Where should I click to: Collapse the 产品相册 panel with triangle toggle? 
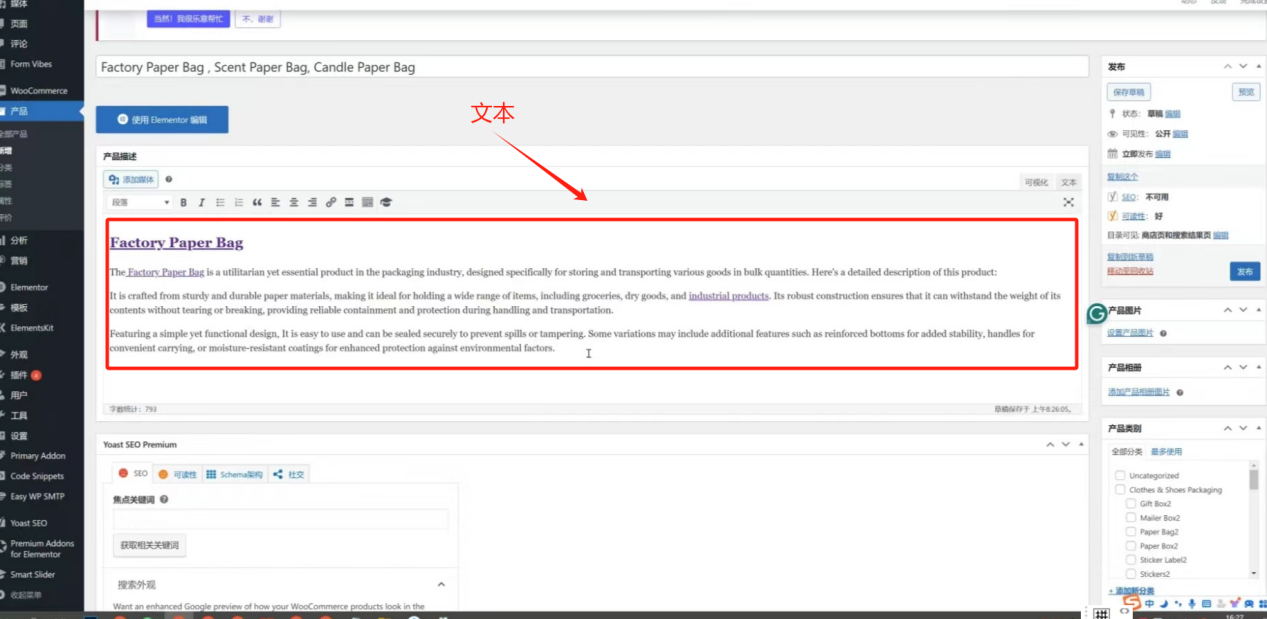[x=1259, y=368]
